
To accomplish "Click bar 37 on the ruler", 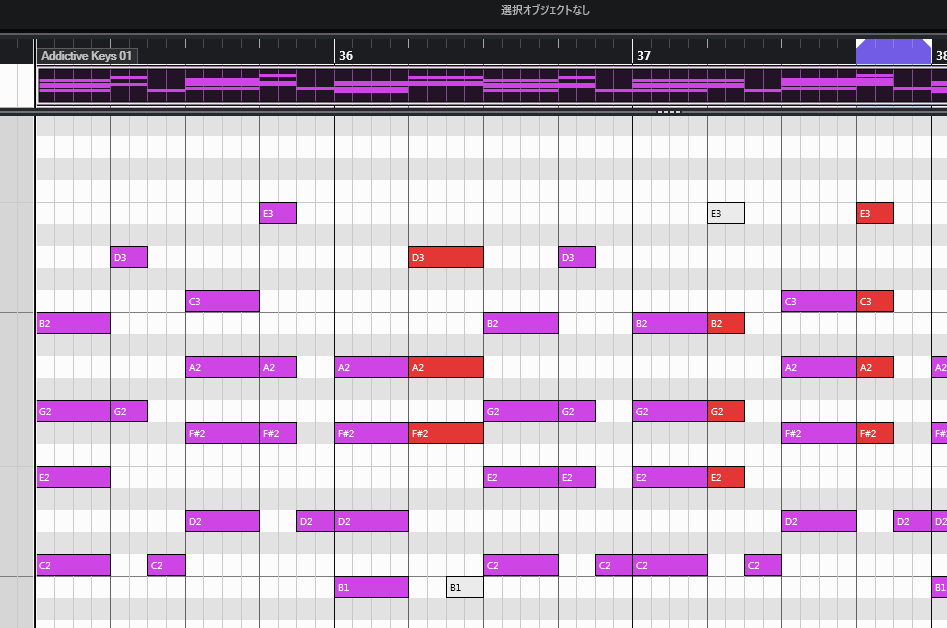I will 644,55.
